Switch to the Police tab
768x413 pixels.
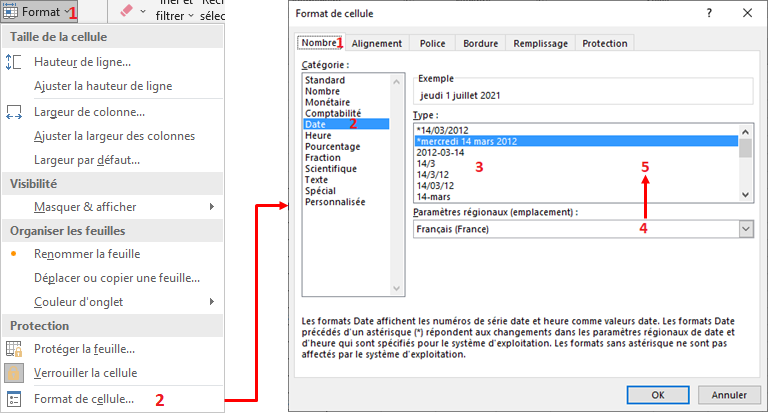pyautogui.click(x=432, y=43)
